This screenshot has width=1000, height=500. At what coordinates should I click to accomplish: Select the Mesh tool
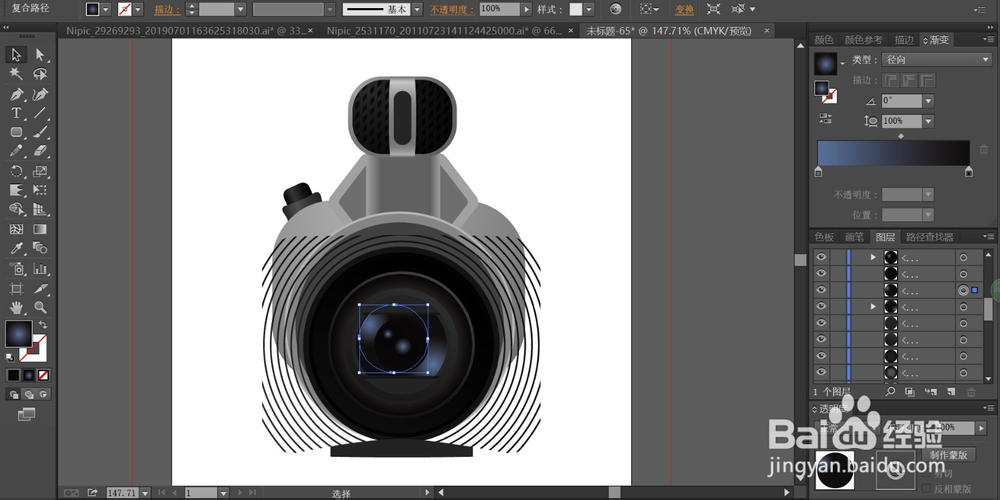click(17, 229)
